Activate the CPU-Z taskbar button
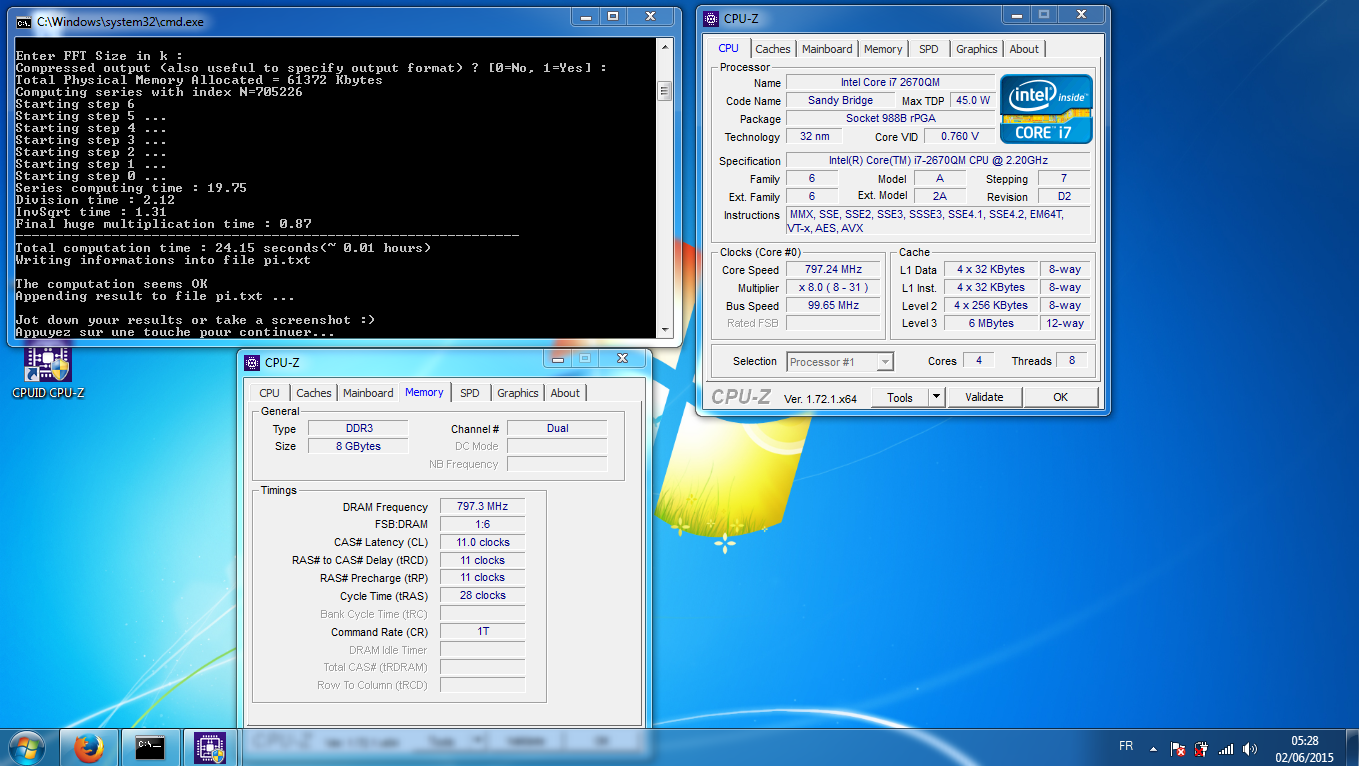The width and height of the screenshot is (1359, 766). (210, 747)
